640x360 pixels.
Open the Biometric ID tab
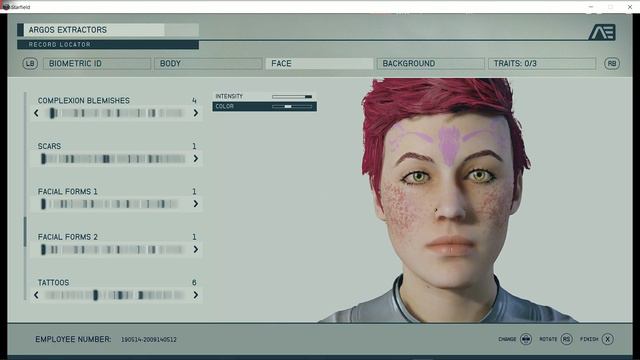click(97, 64)
